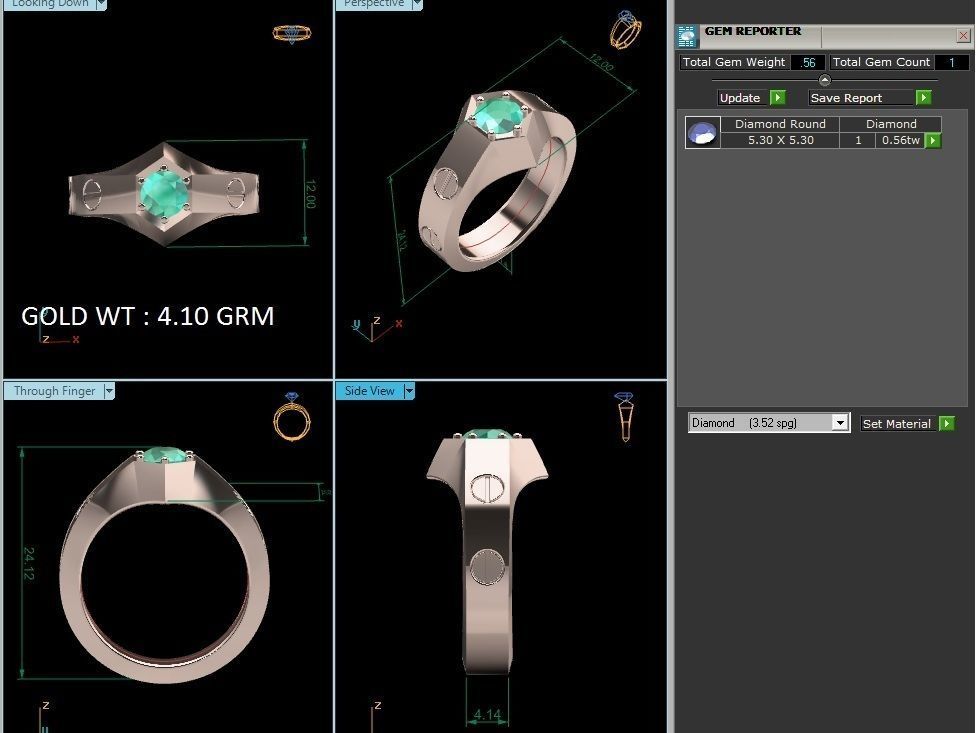
Task: Click the Diamond Round header cell
Action: pyautogui.click(x=780, y=124)
